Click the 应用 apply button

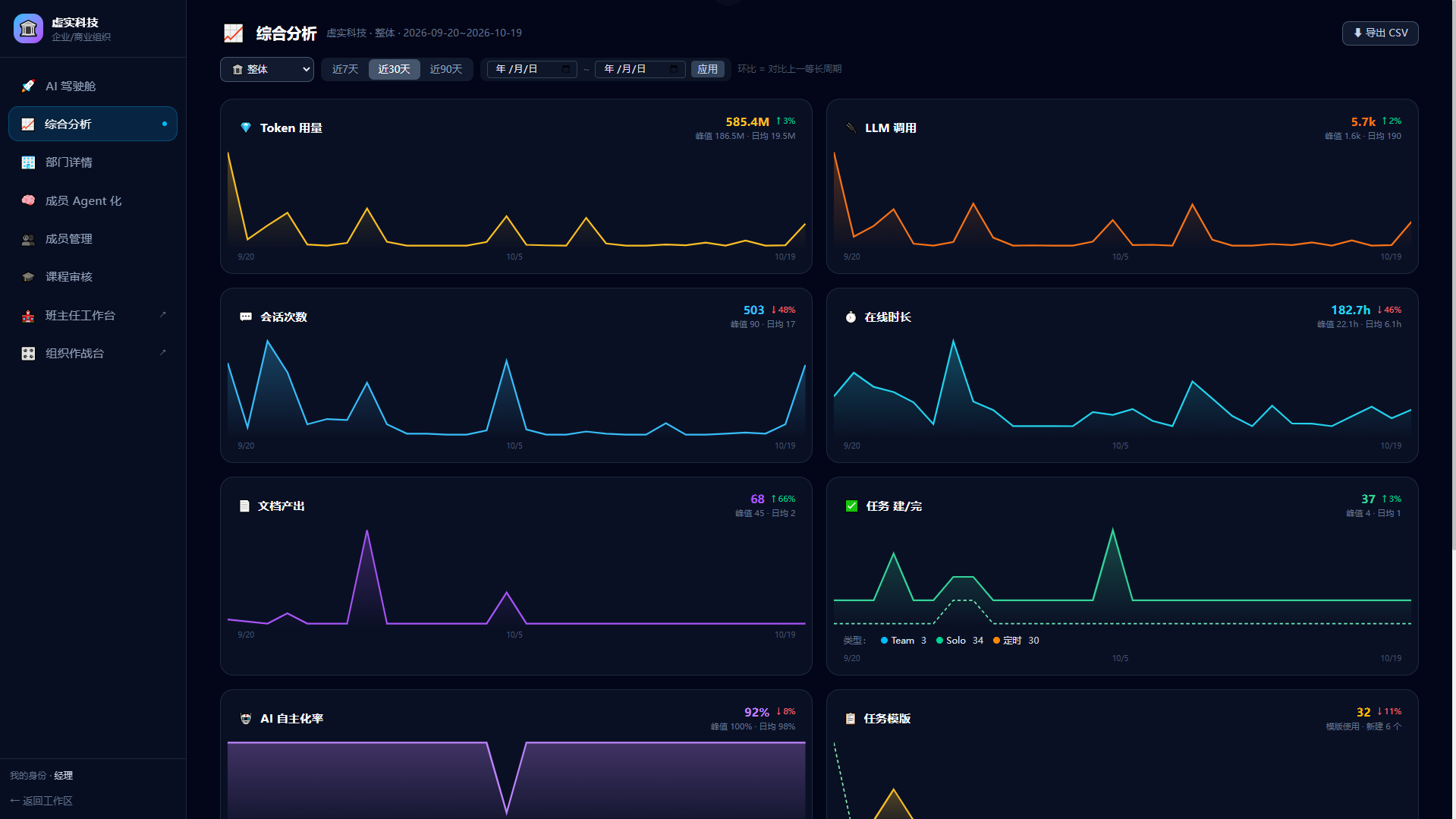(708, 69)
